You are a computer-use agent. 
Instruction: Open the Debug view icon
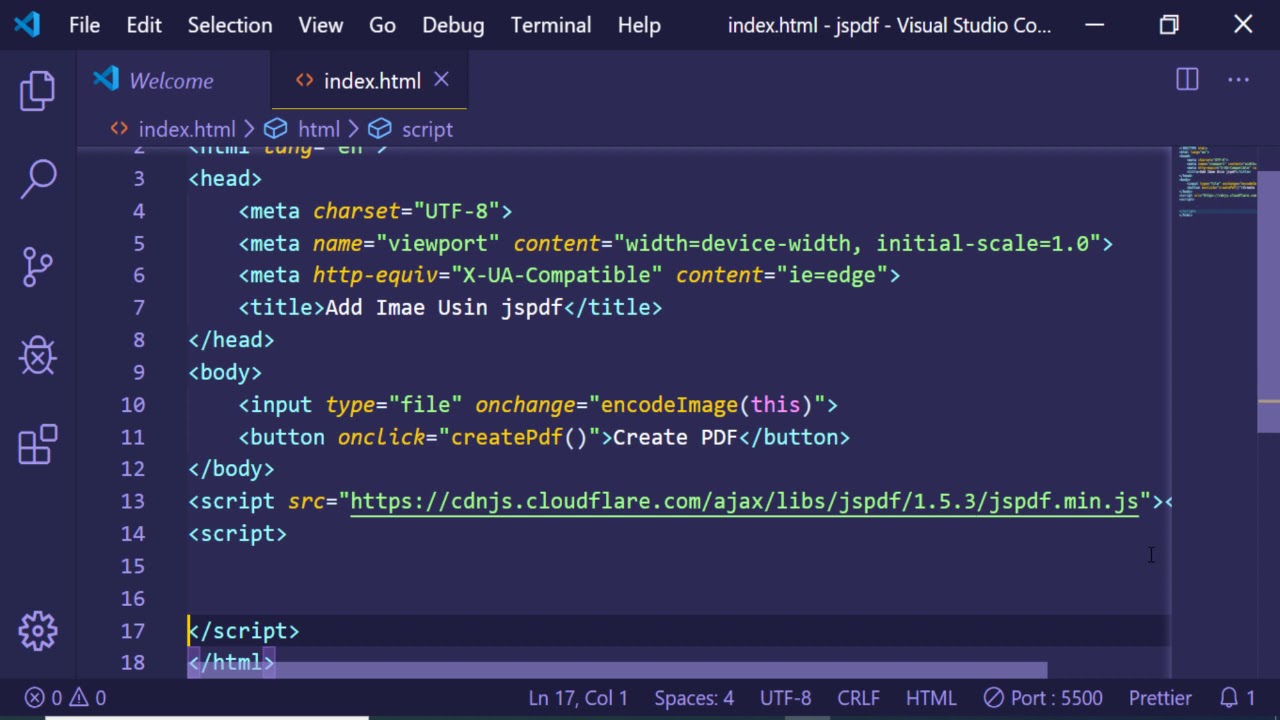tap(38, 355)
